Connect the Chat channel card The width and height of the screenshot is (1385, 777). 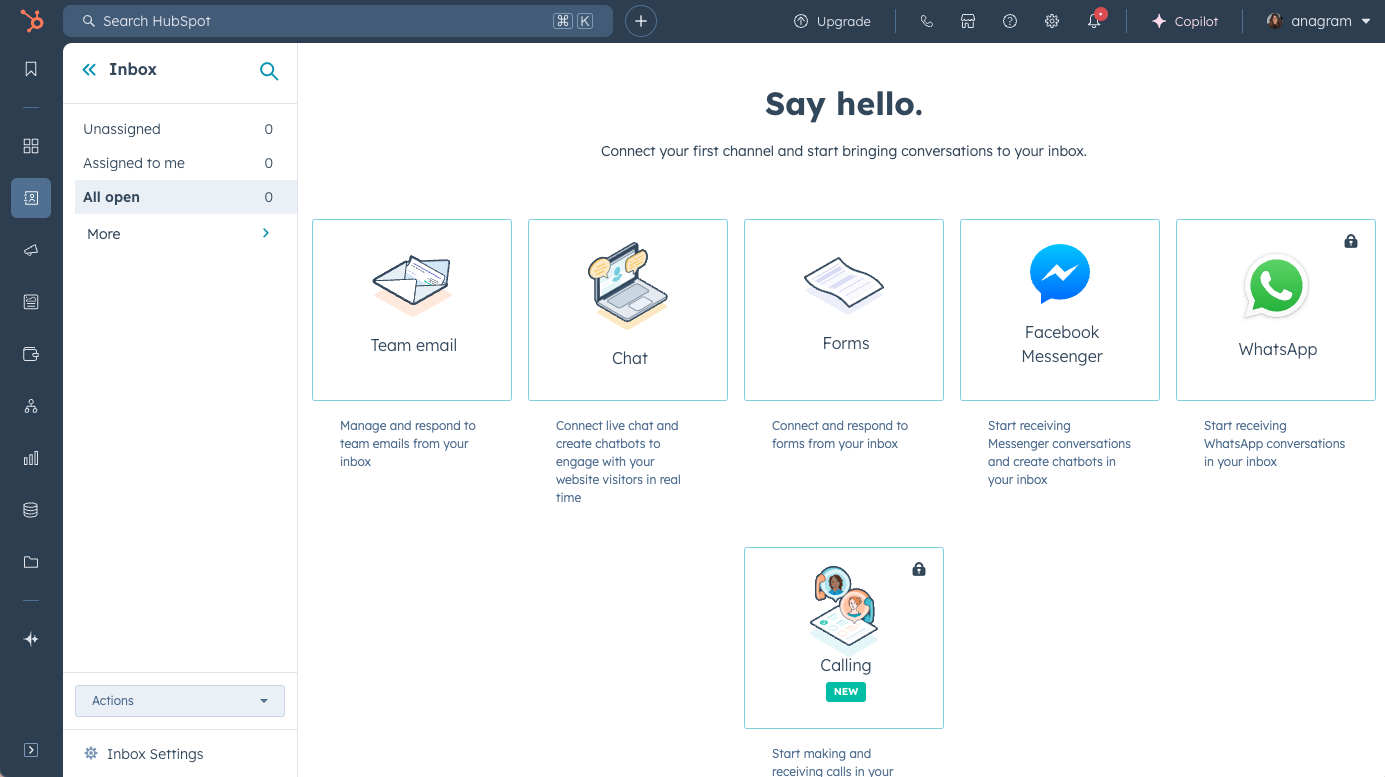click(x=628, y=310)
